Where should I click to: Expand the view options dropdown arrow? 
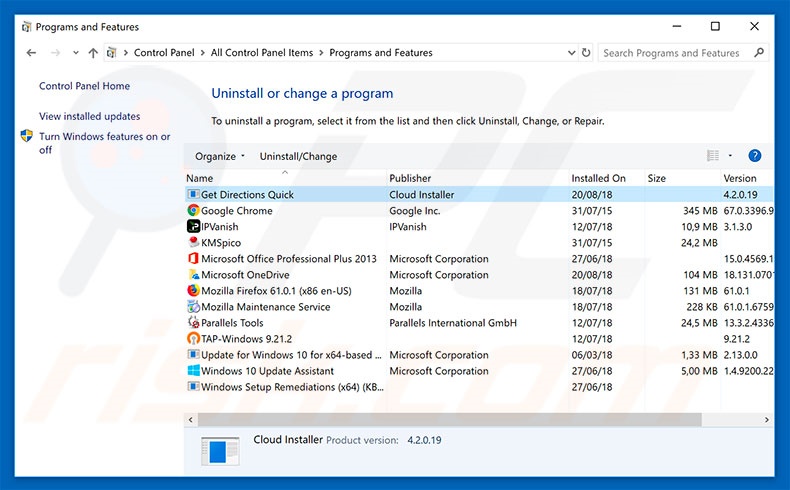pos(730,156)
